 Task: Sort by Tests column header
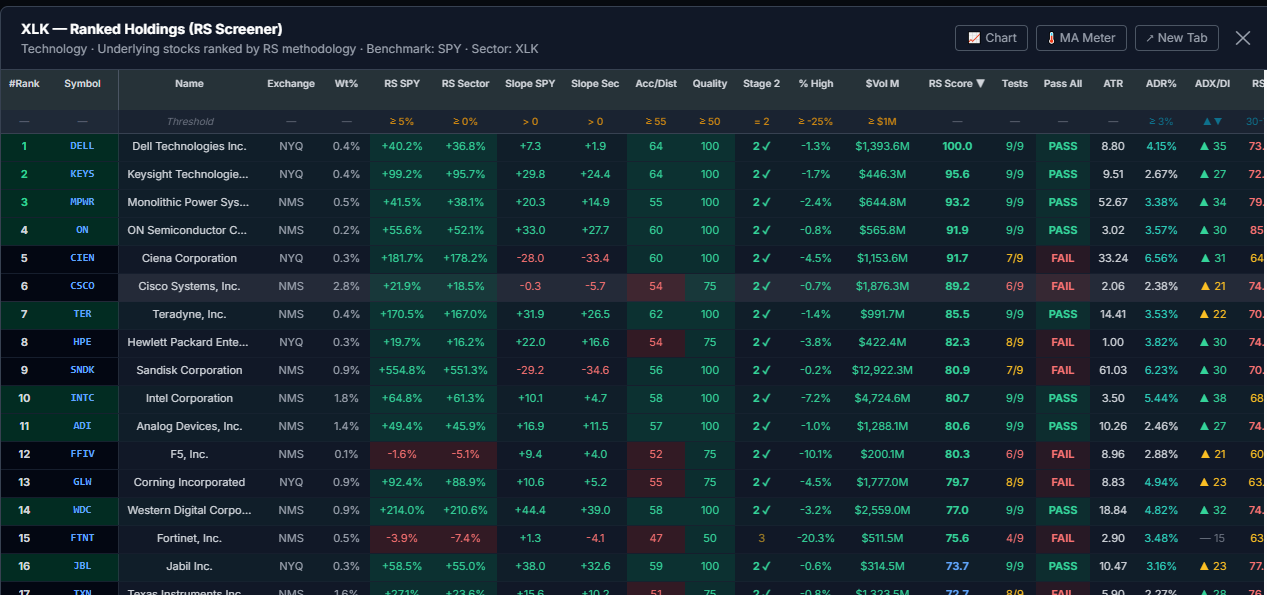tap(1014, 84)
